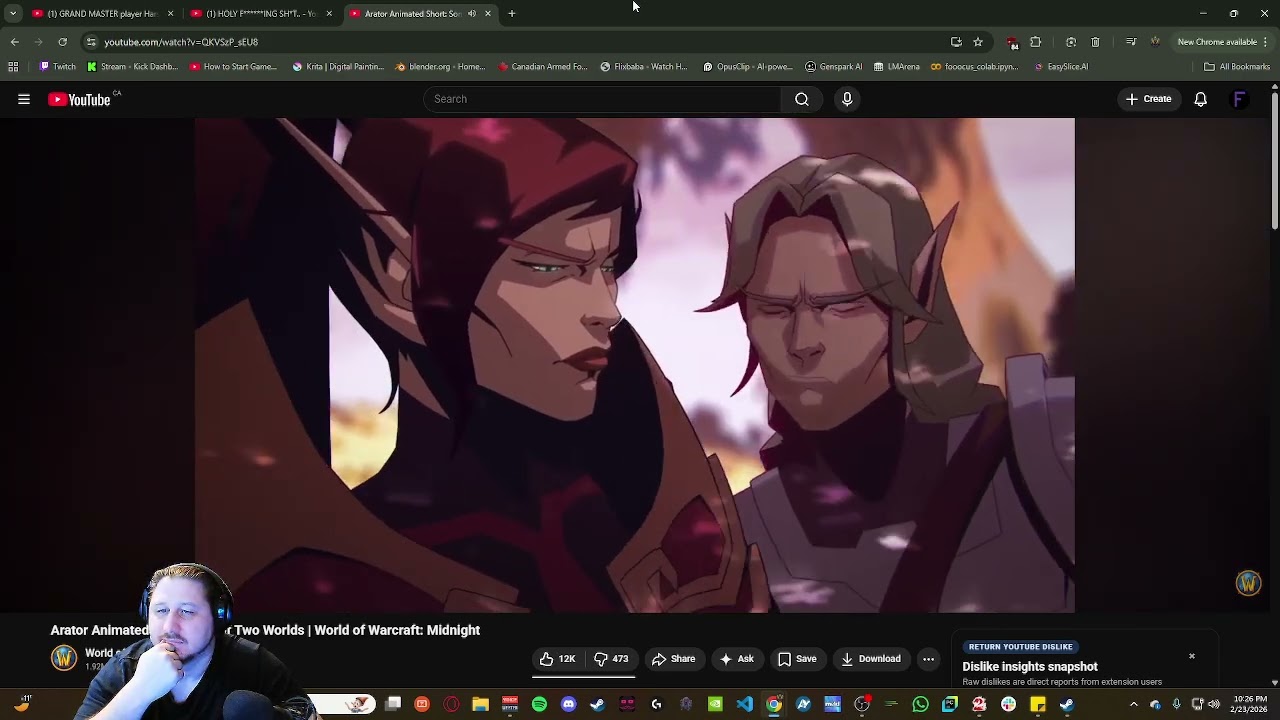The height and width of the screenshot is (720, 1280).
Task: Open the Chrome extensions puzzle icon
Action: tap(1035, 42)
